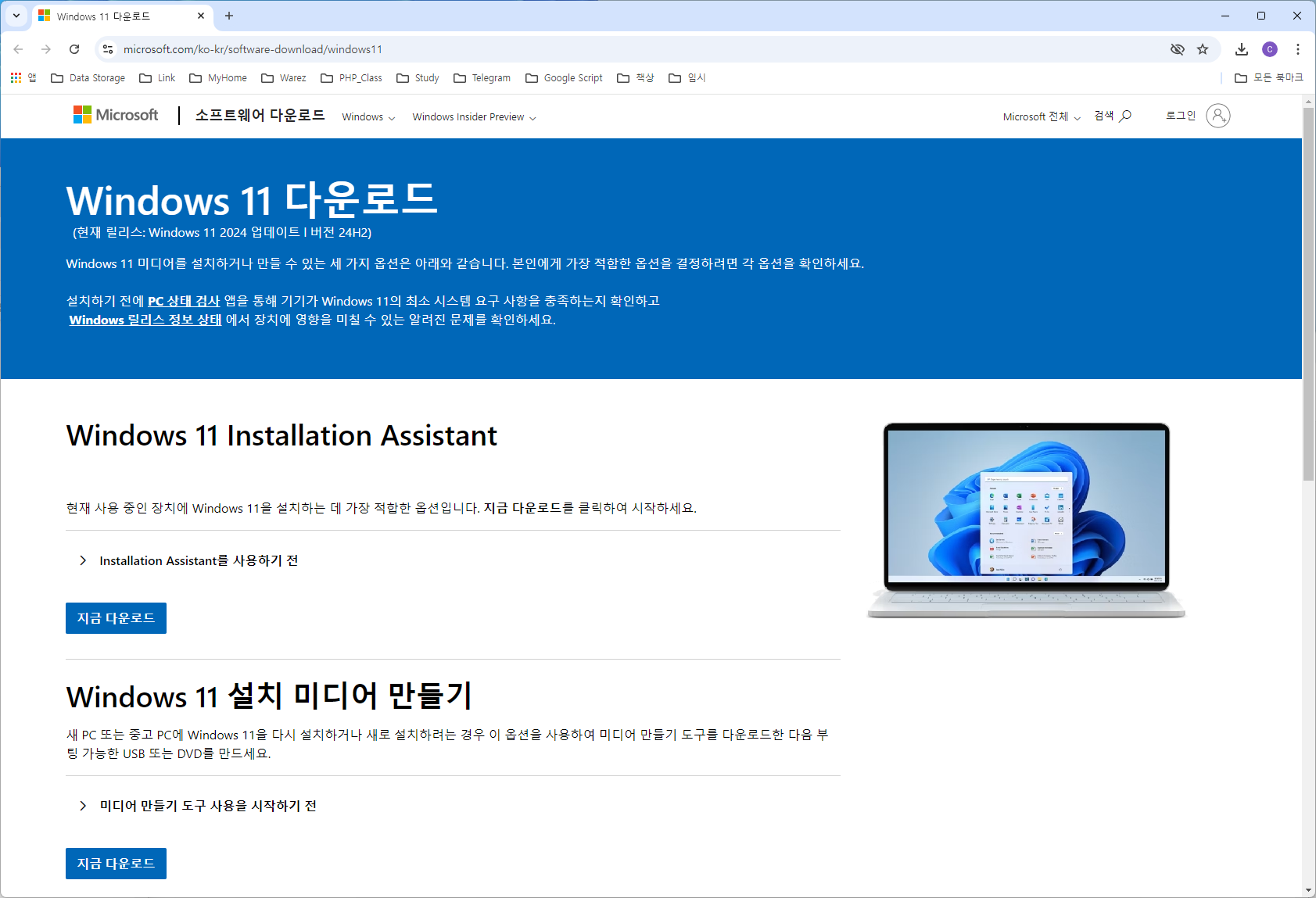Screen dimensions: 1316x898
Task: Open PHP_Class bookmark folder
Action: [x=351, y=77]
